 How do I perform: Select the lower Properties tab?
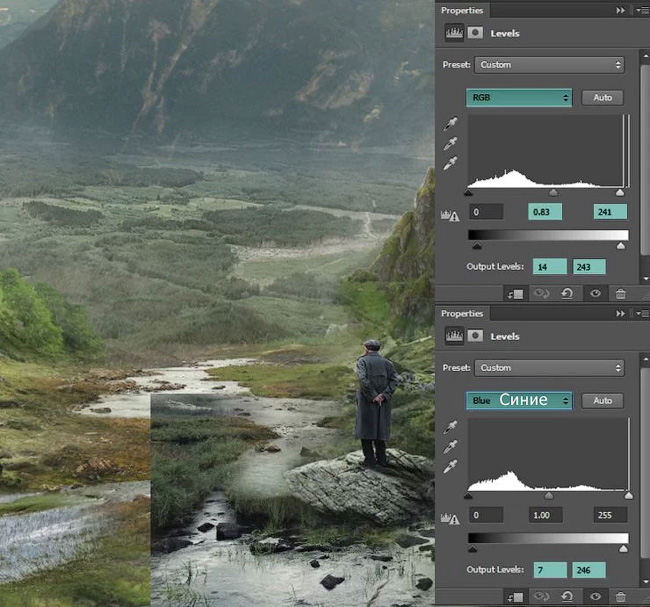pos(462,313)
